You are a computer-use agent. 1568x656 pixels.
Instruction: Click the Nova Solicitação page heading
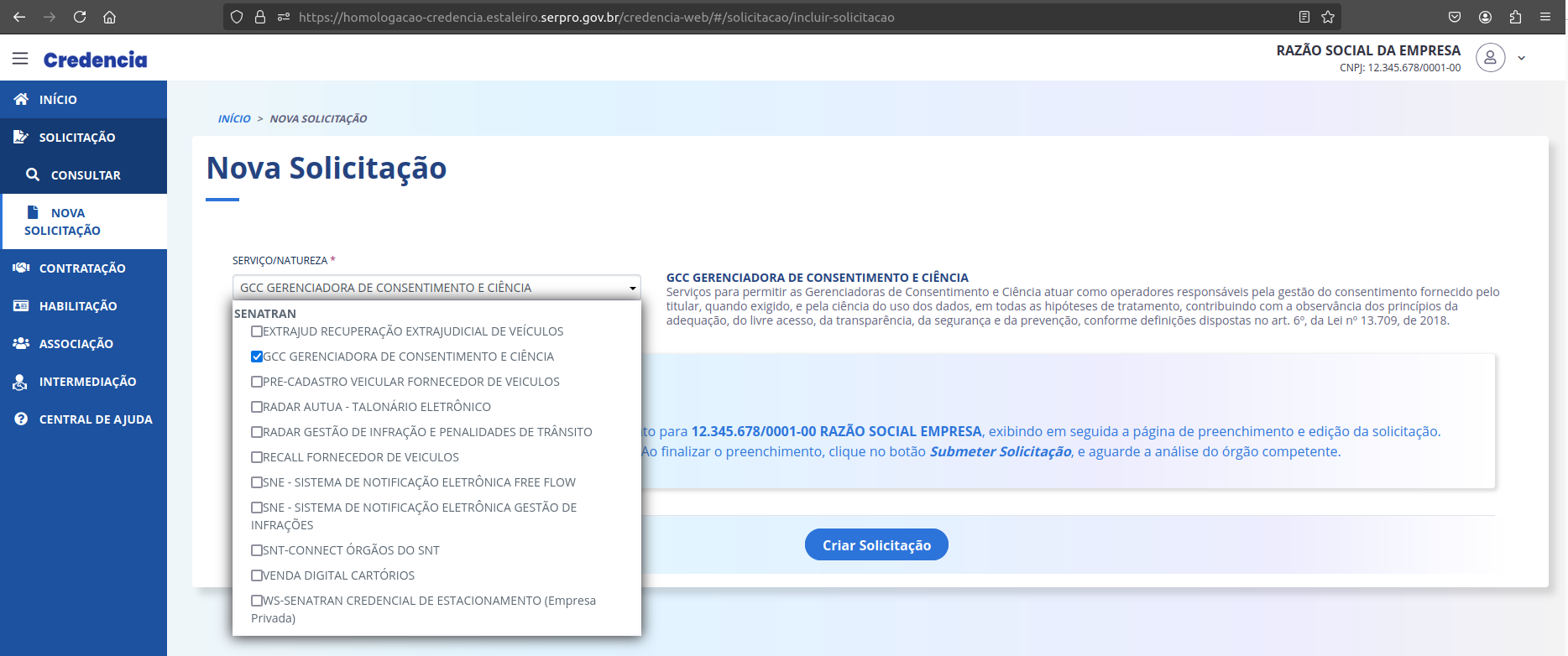[x=327, y=168]
